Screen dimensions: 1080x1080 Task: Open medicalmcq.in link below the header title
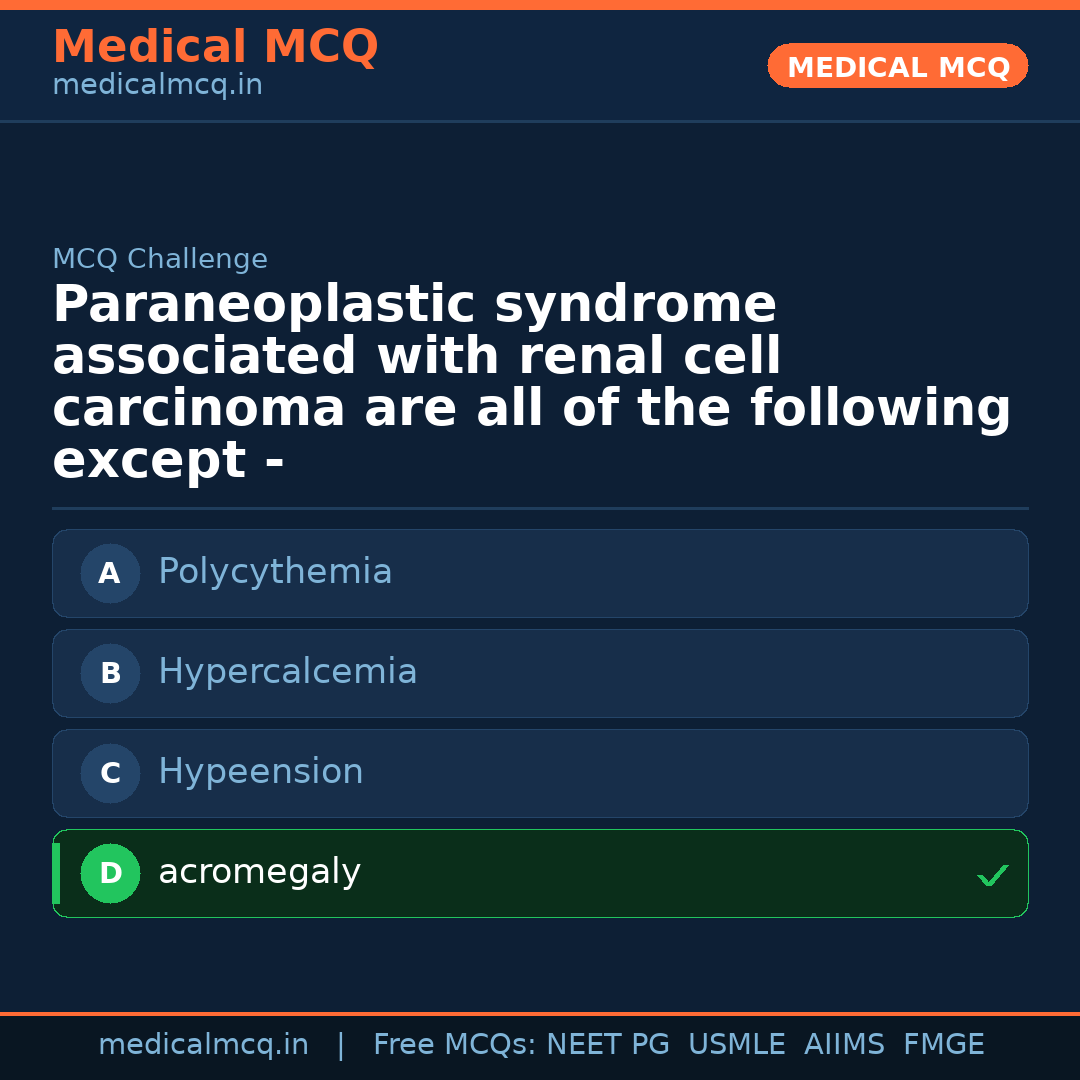pos(157,86)
